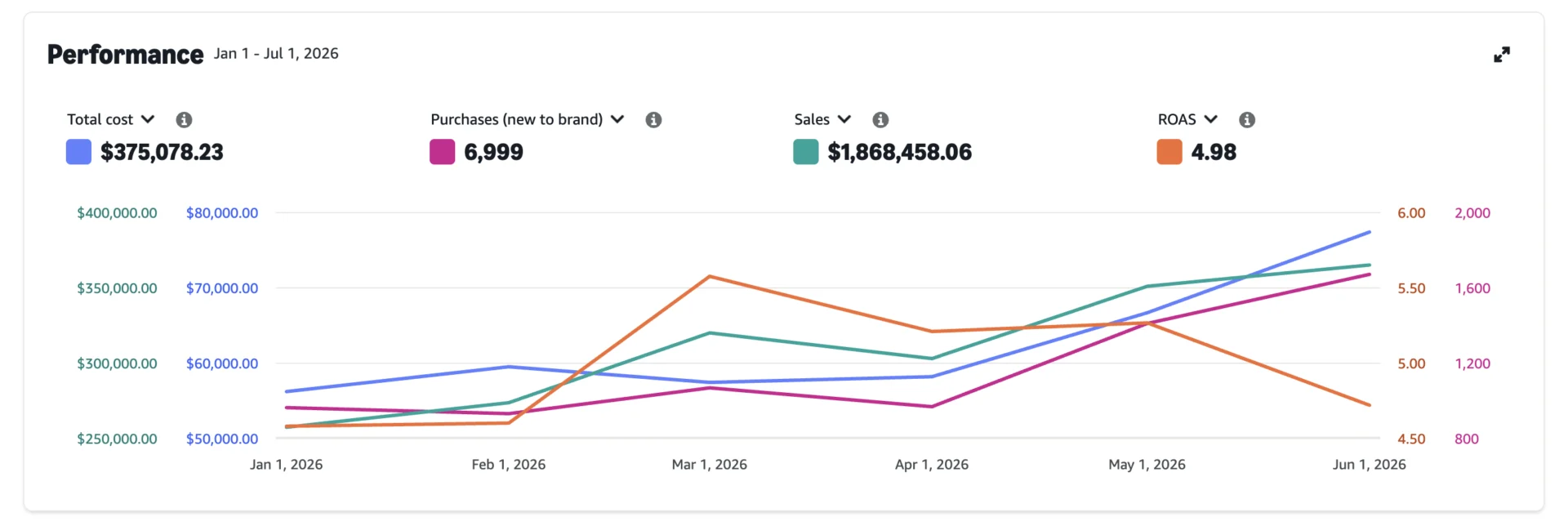Open info tooltip for Purchases (new to brand)
Screen dimensions: 1568x526
[x=653, y=120]
